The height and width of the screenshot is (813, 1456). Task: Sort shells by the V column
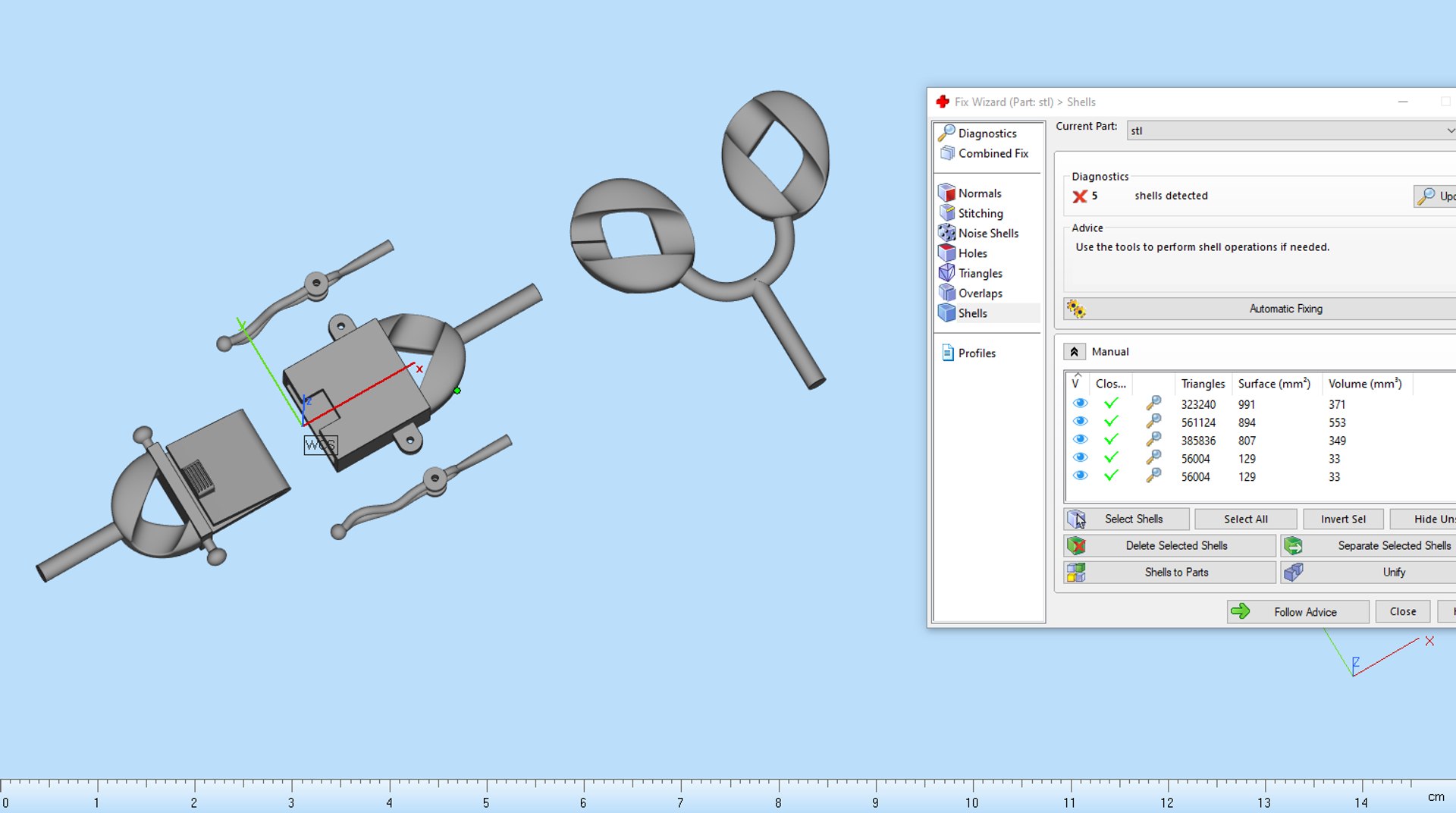[x=1077, y=383]
